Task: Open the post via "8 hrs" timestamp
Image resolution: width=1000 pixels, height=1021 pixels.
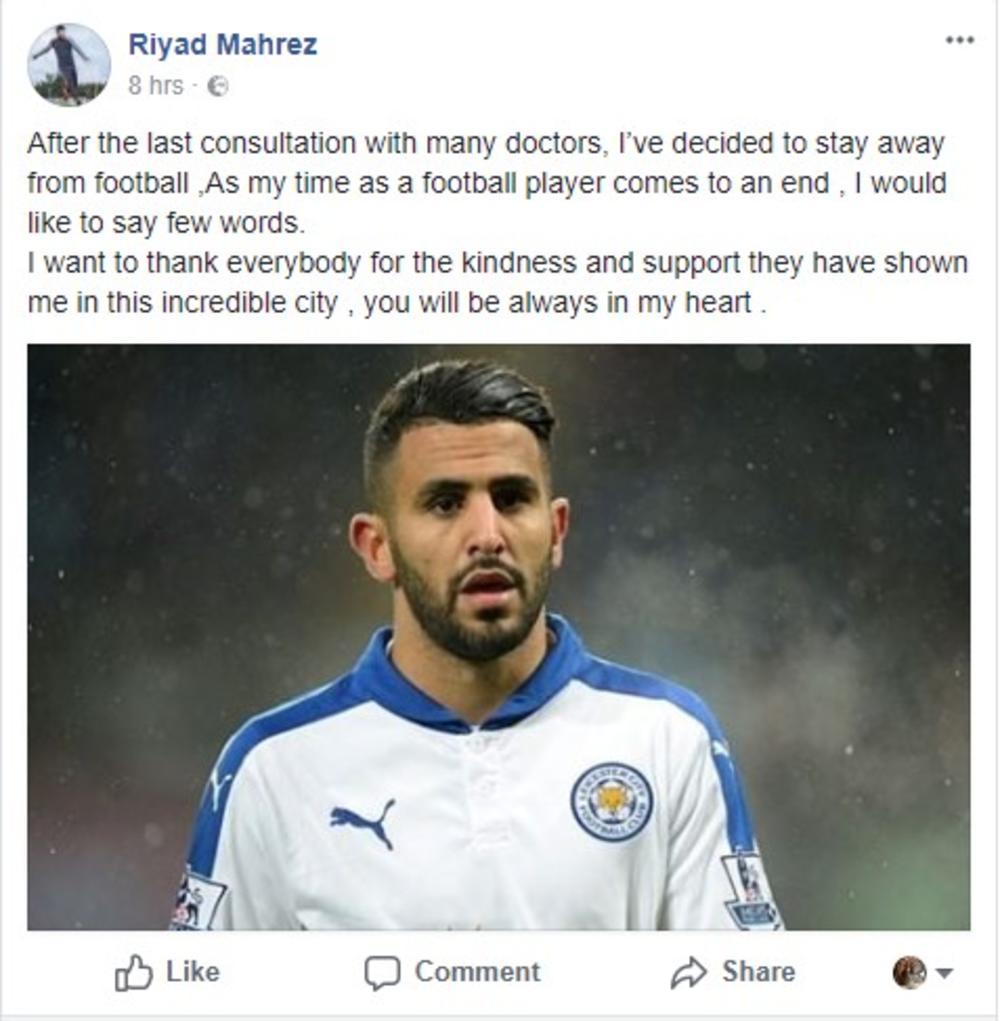Action: 155,86
